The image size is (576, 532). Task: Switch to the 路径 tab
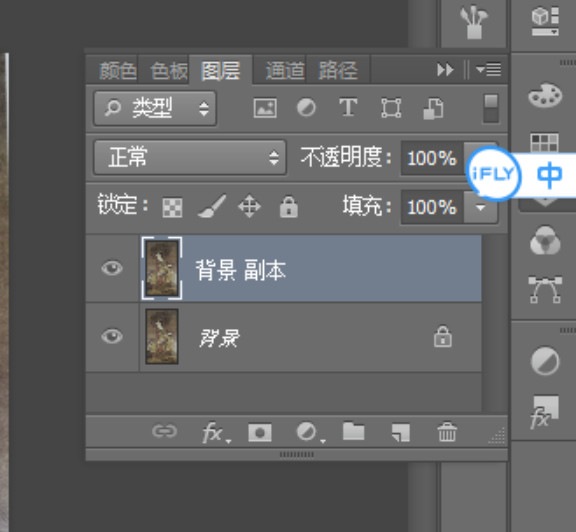pyautogui.click(x=338, y=70)
